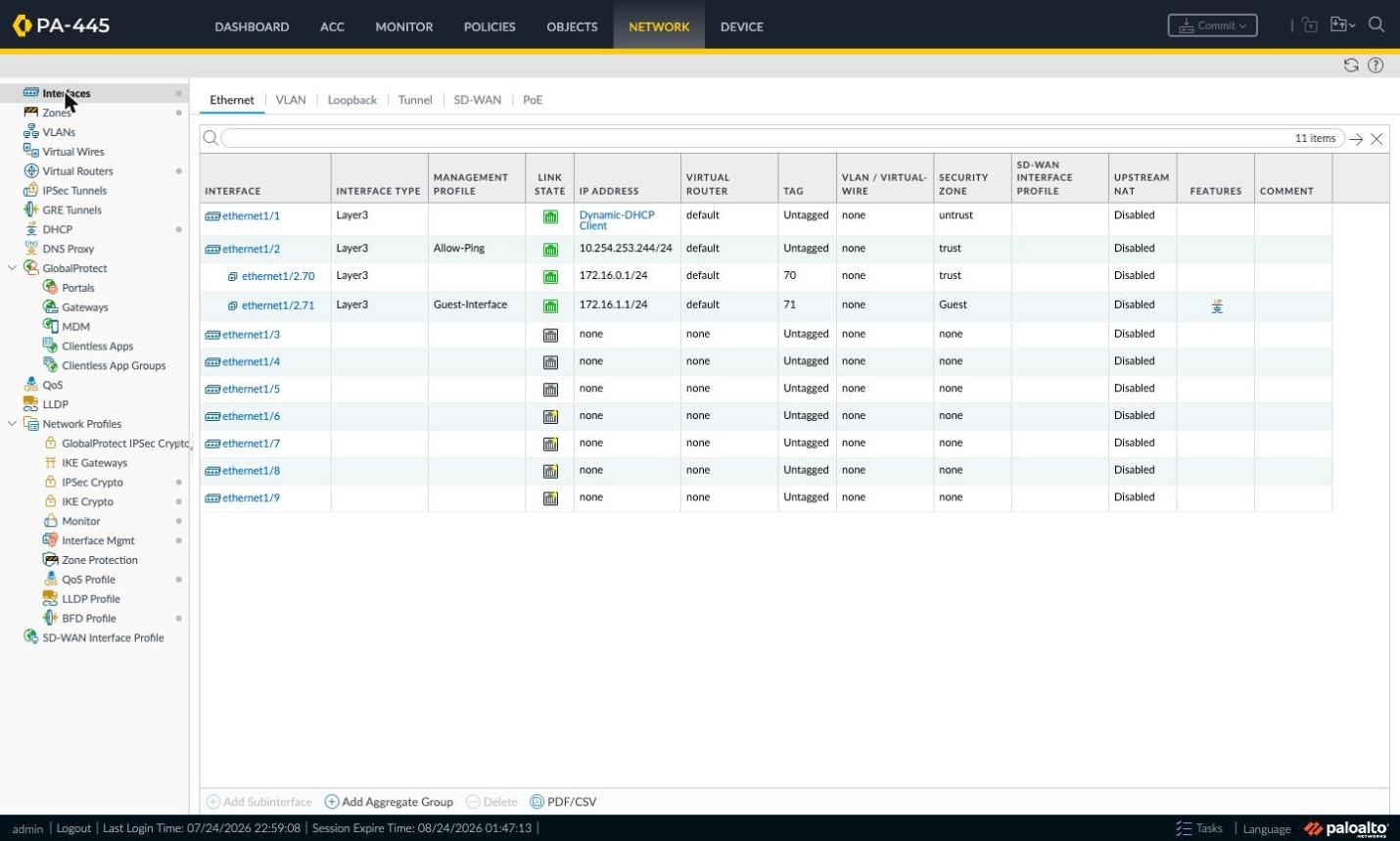Open Portals under GlobalProtect
The width and height of the screenshot is (1400, 841).
click(78, 288)
